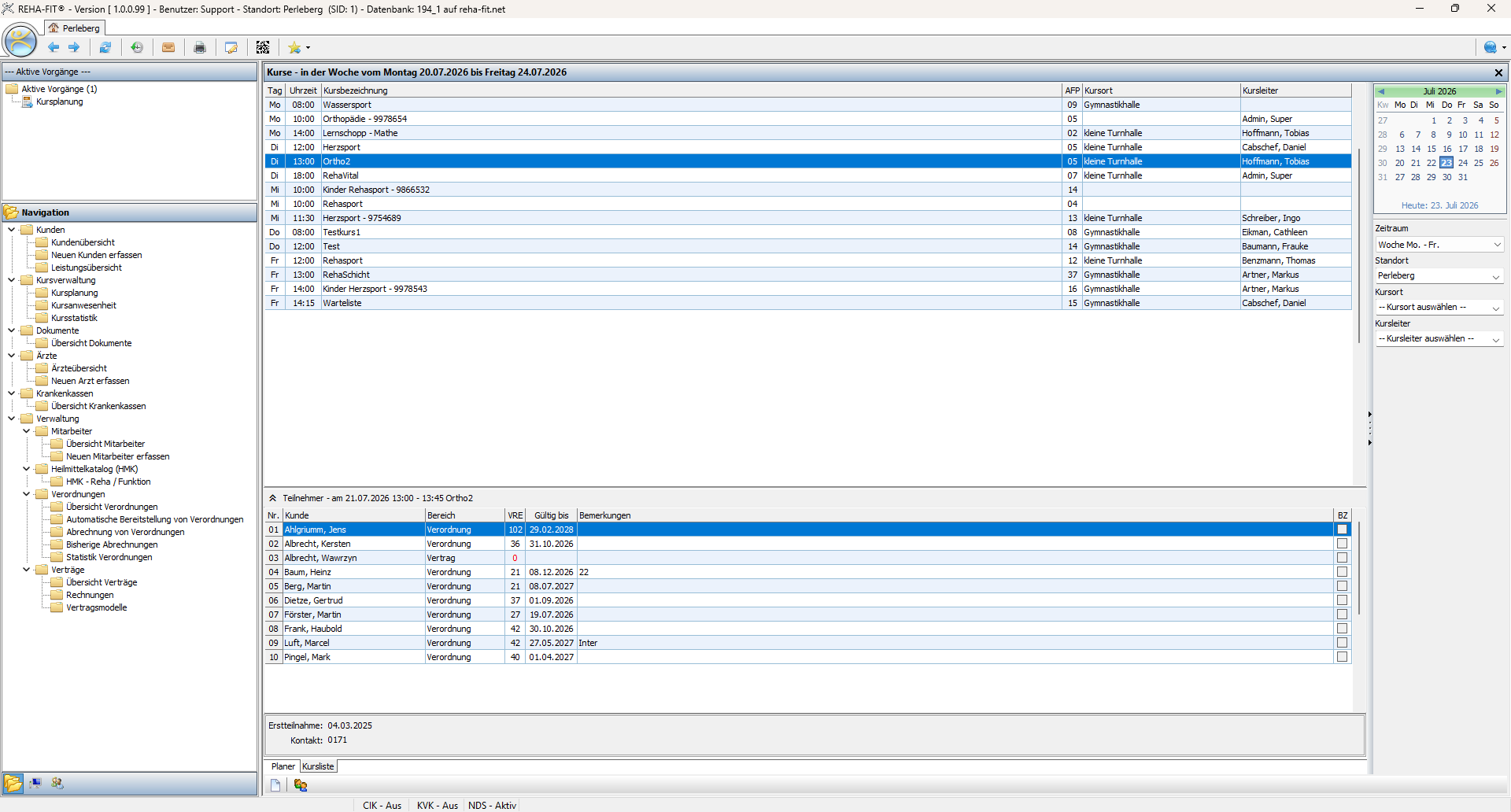Tick the BZ checkbox for Albrecht, Kersten
The image size is (1511, 812).
click(1343, 544)
